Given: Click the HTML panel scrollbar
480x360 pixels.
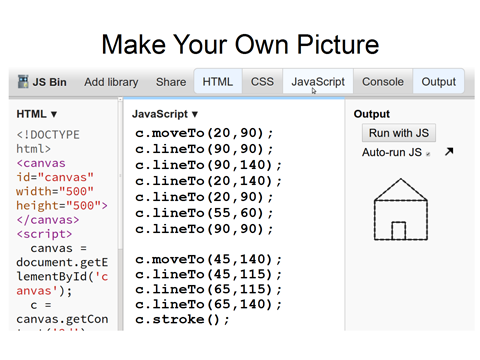Looking at the screenshot, I should (x=120, y=213).
